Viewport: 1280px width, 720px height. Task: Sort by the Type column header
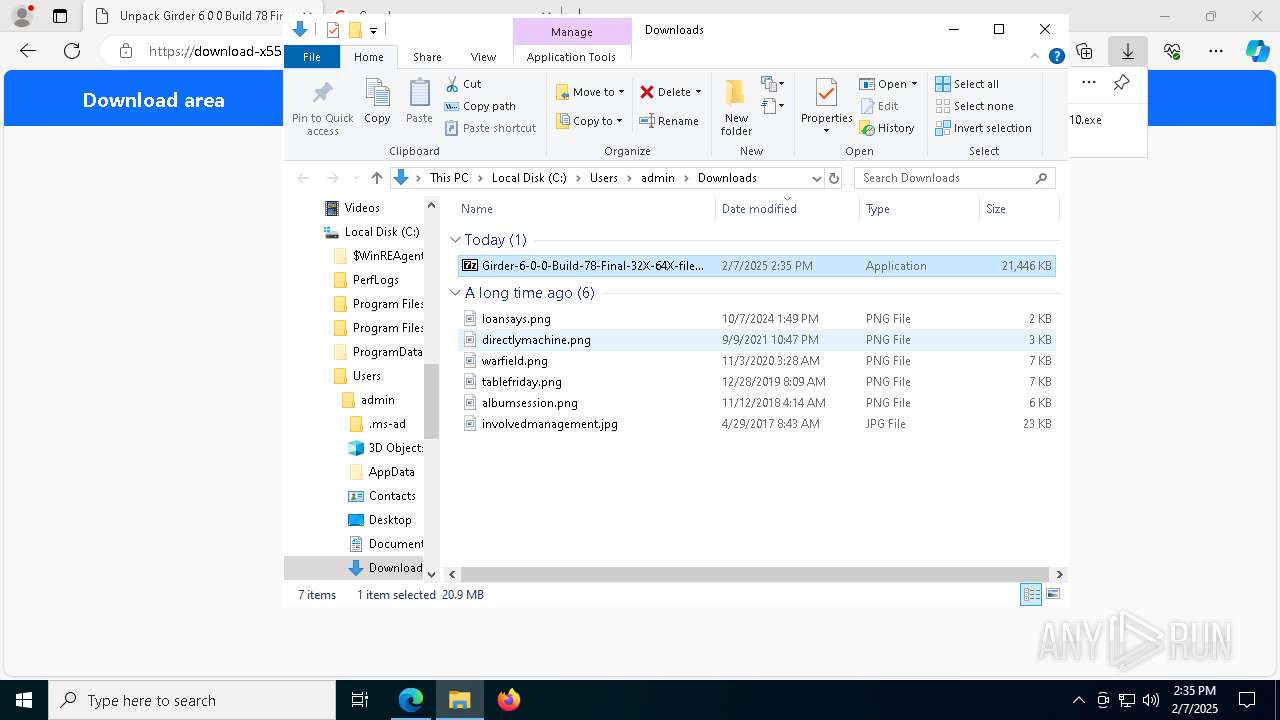pyautogui.click(x=919, y=209)
